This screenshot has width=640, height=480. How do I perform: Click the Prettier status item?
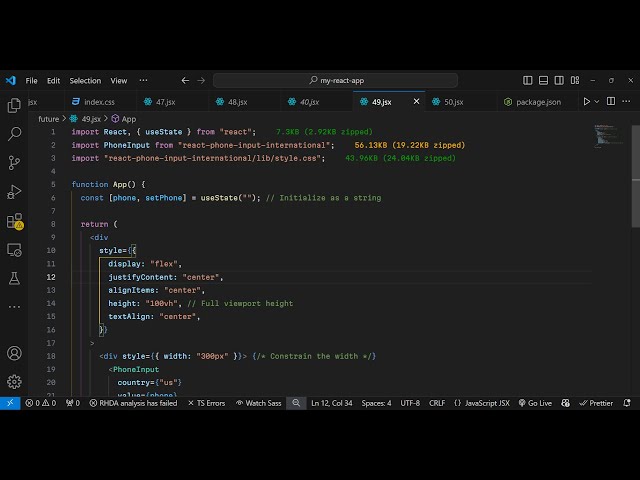pos(596,403)
